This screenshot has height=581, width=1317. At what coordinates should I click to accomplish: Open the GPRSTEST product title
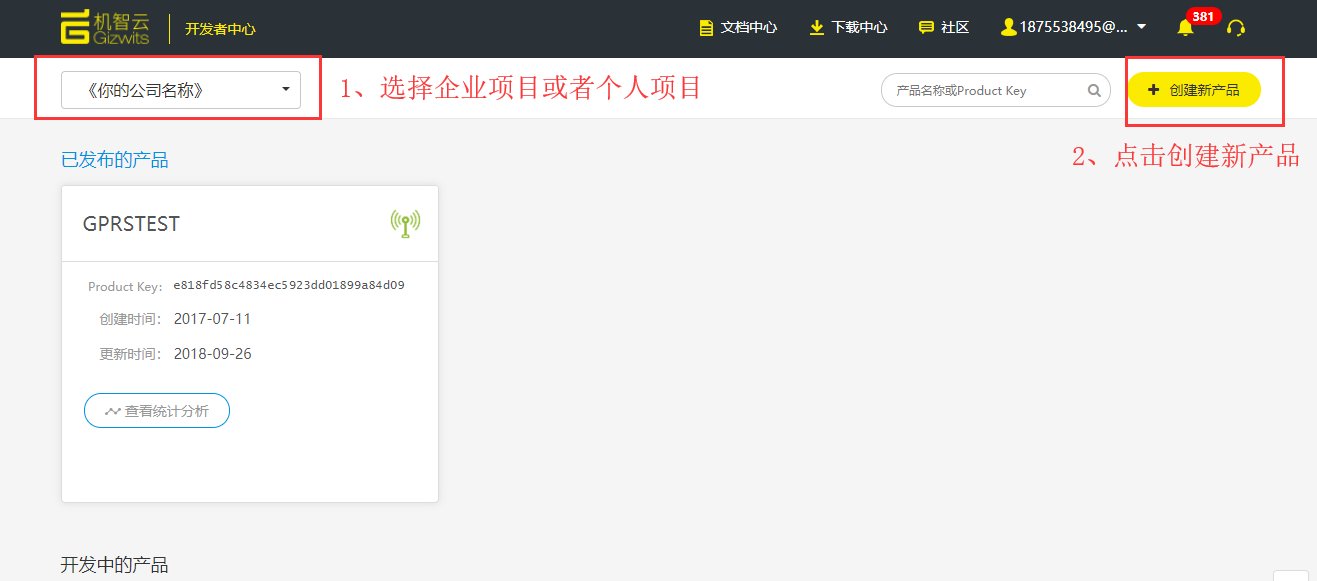point(131,224)
